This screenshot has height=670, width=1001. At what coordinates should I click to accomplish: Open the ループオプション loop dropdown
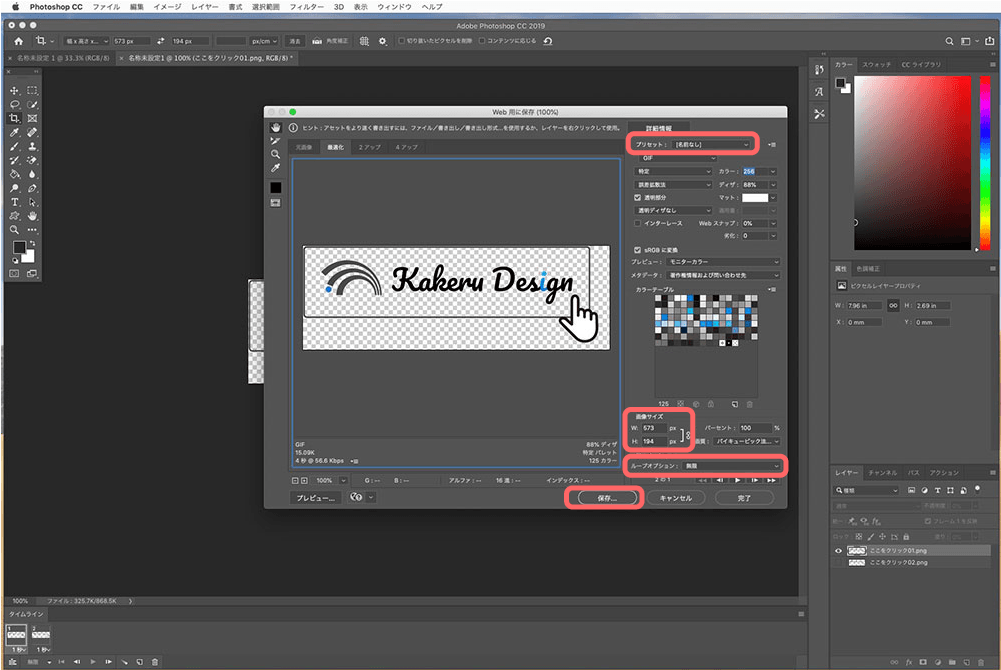pos(732,466)
